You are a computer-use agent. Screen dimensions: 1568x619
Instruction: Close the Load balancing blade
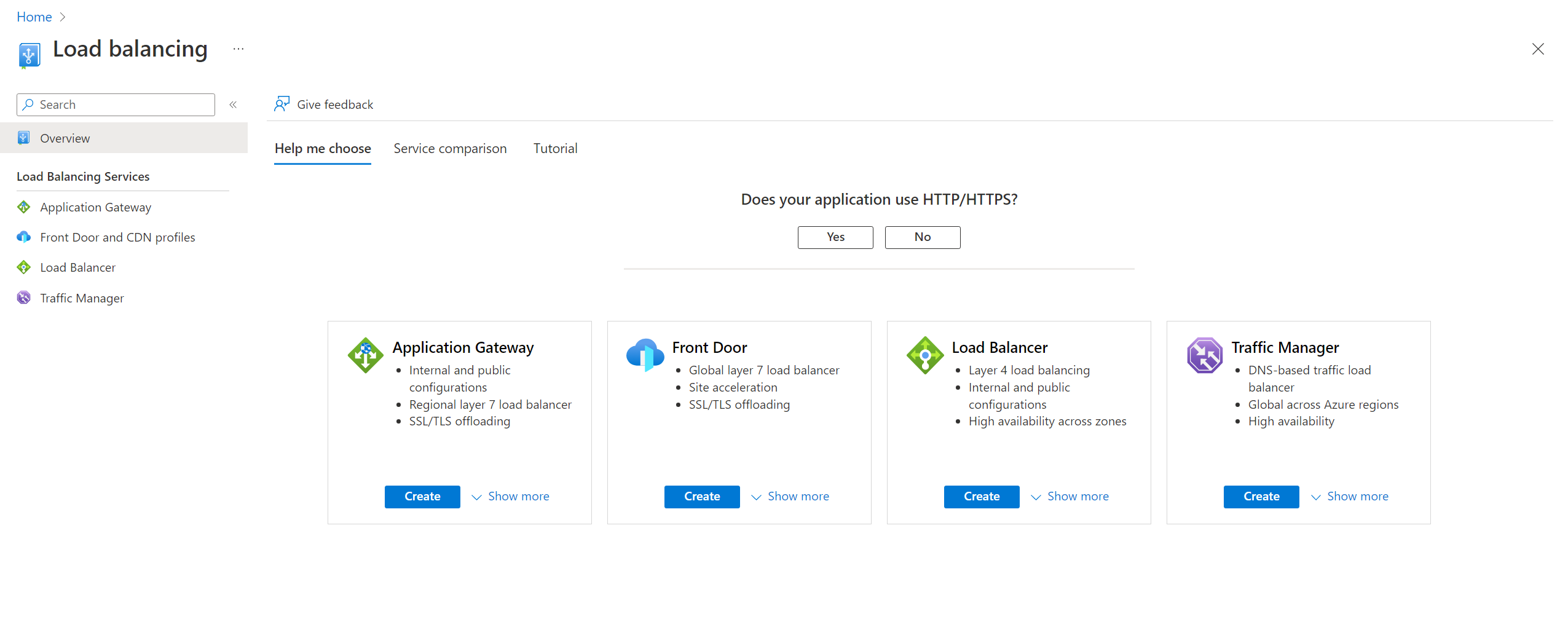click(1537, 49)
